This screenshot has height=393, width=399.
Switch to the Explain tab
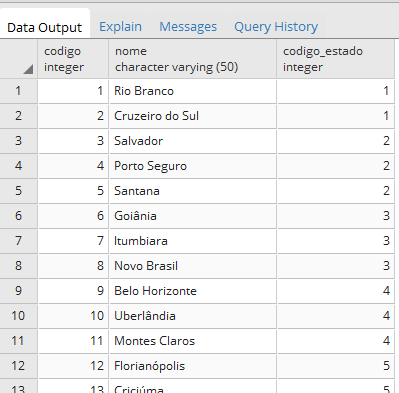pyautogui.click(x=120, y=27)
